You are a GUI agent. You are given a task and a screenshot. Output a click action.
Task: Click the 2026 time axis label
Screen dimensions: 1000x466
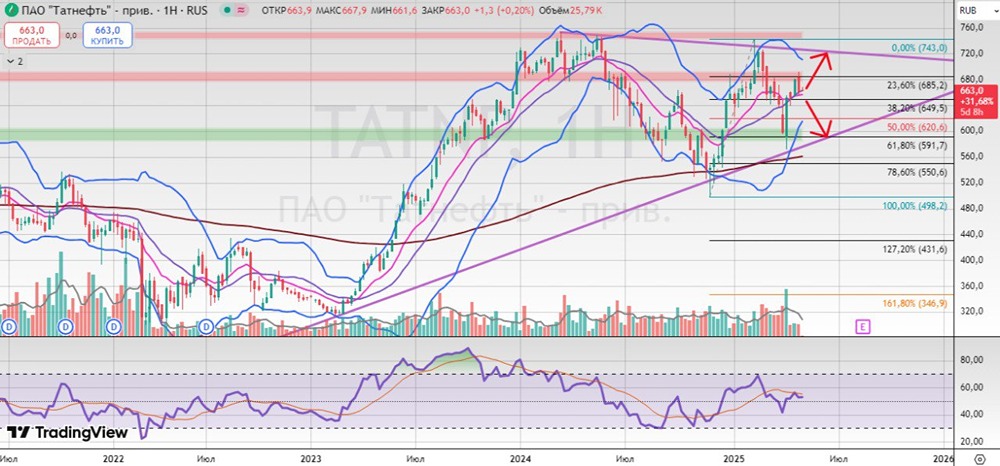pyautogui.click(x=943, y=458)
